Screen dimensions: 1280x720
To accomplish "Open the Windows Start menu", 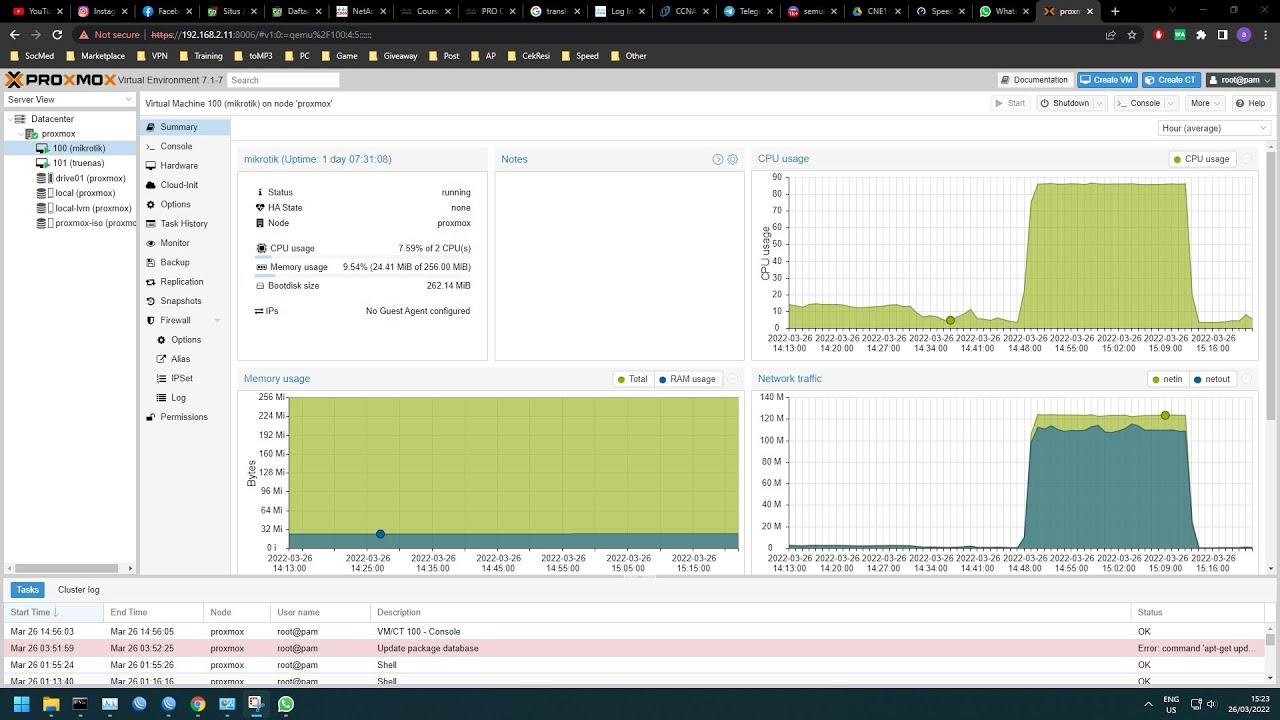I will click(x=21, y=704).
